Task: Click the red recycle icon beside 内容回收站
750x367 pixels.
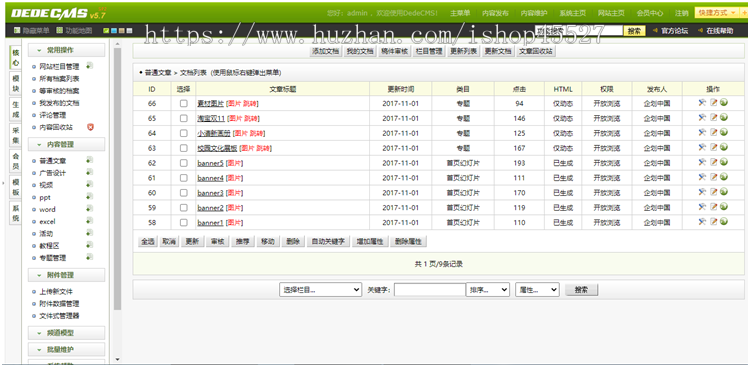Action: [90, 127]
